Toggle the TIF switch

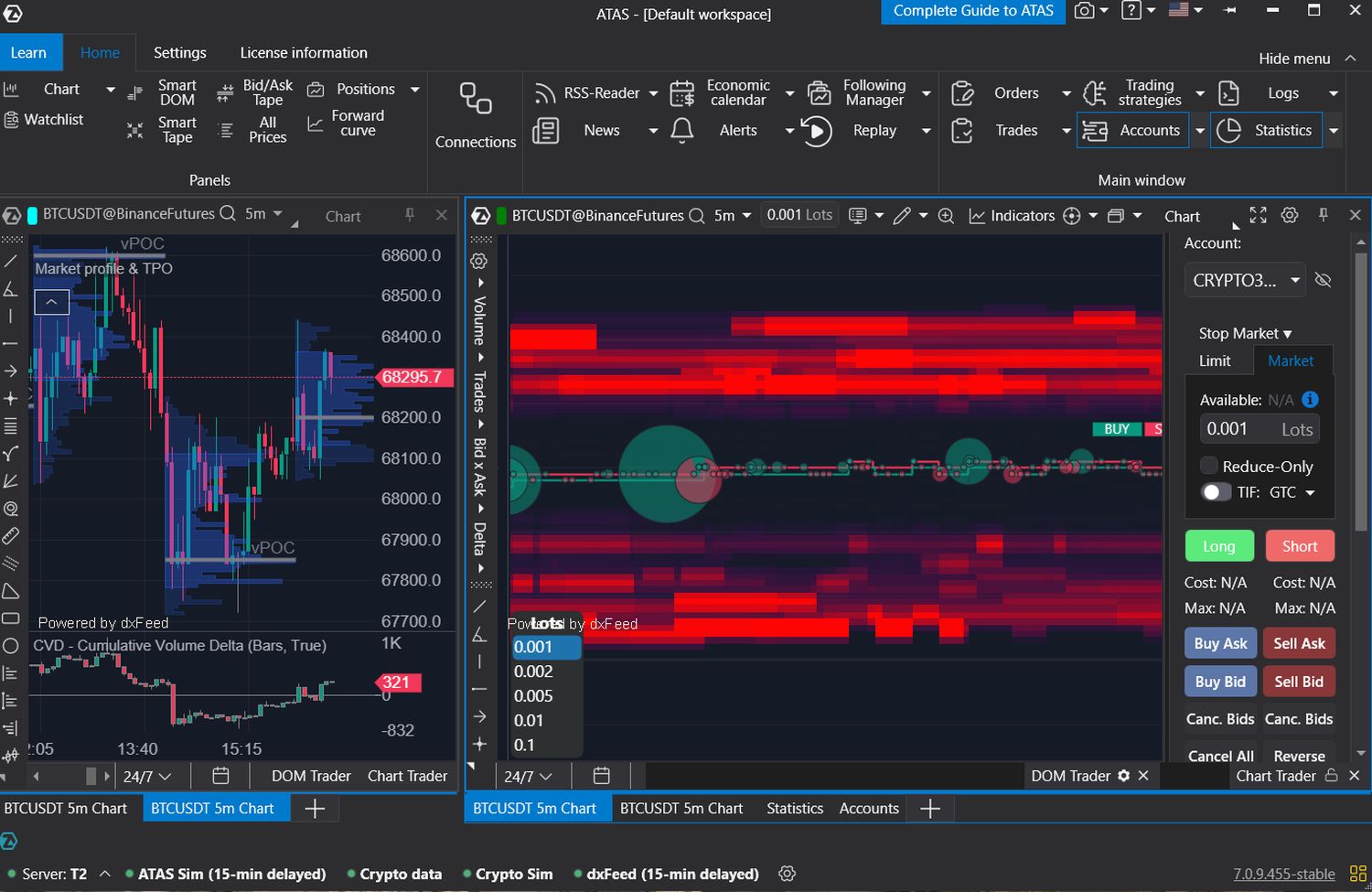pos(1215,492)
